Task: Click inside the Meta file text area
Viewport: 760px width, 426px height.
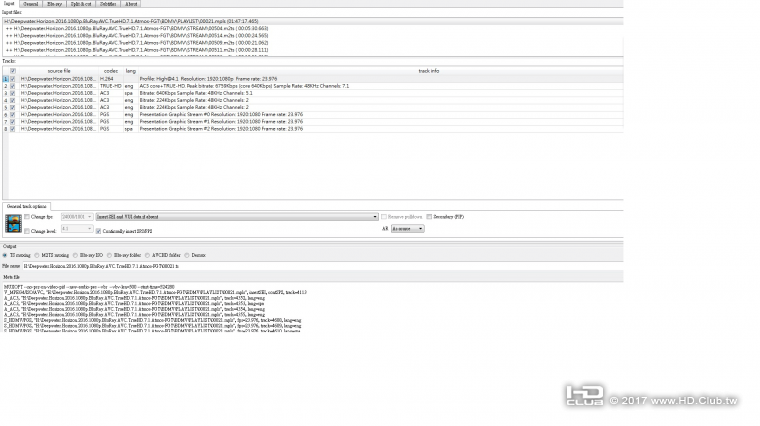Action: coord(313,307)
